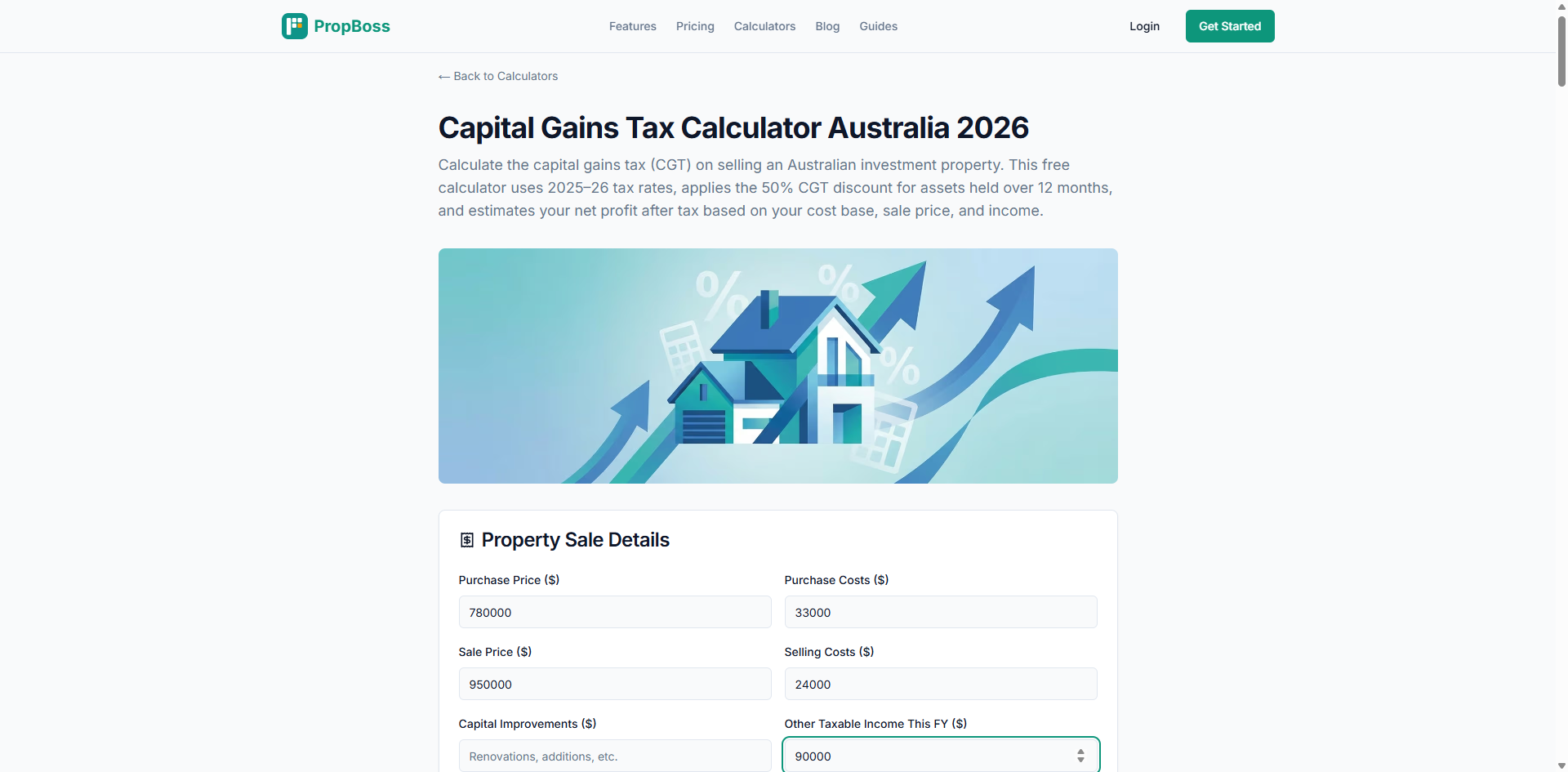Select the Sale Price input field
Viewport: 1568px width, 772px height.
(x=614, y=684)
